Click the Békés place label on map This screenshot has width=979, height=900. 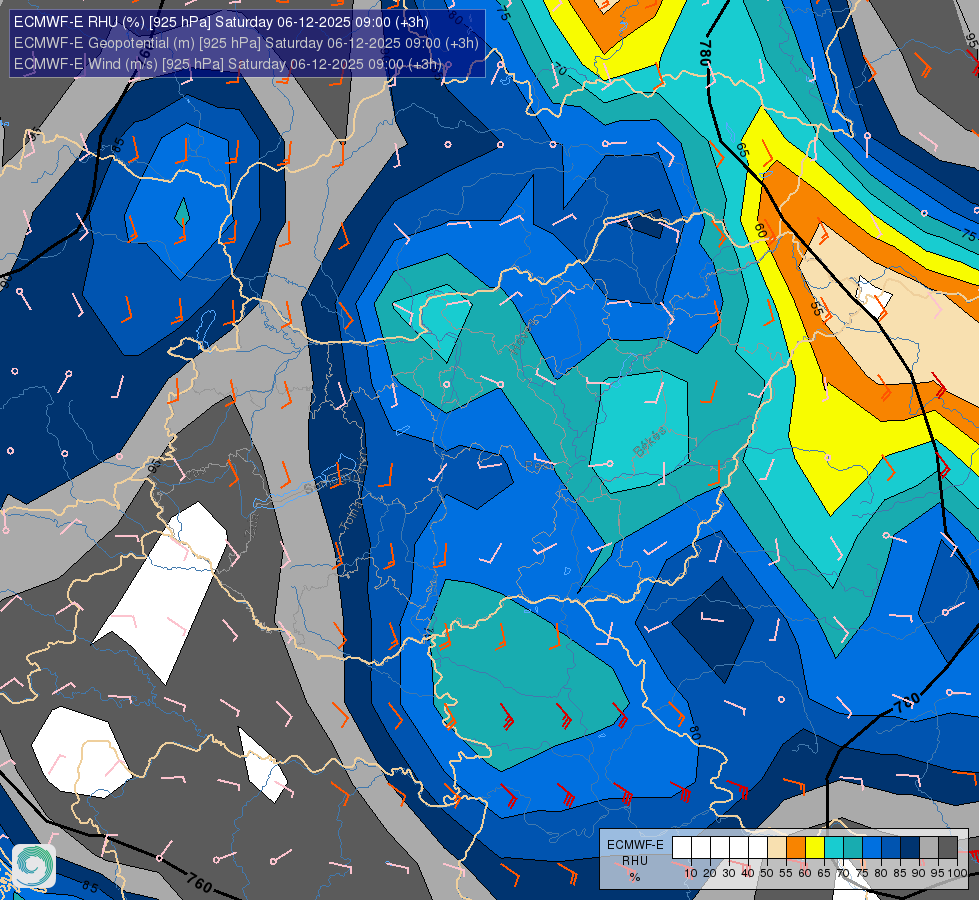[650, 442]
